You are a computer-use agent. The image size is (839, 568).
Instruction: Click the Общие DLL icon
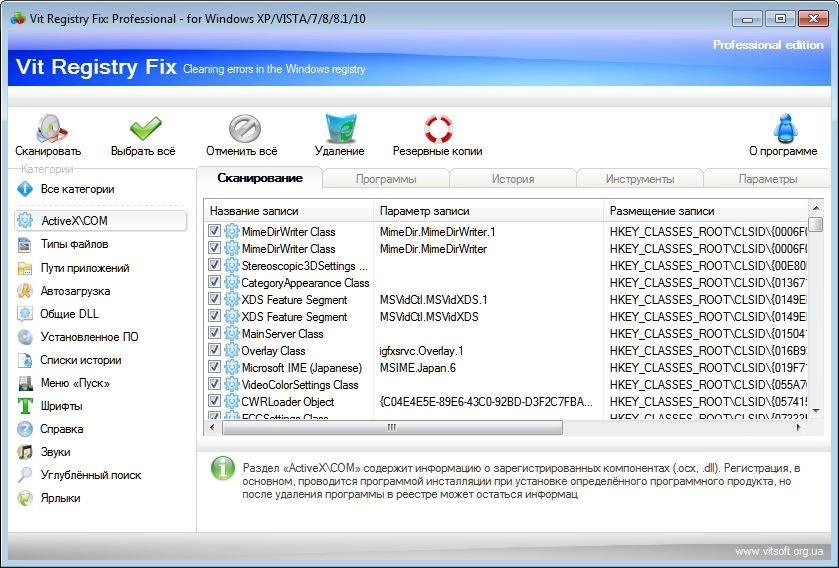25,314
